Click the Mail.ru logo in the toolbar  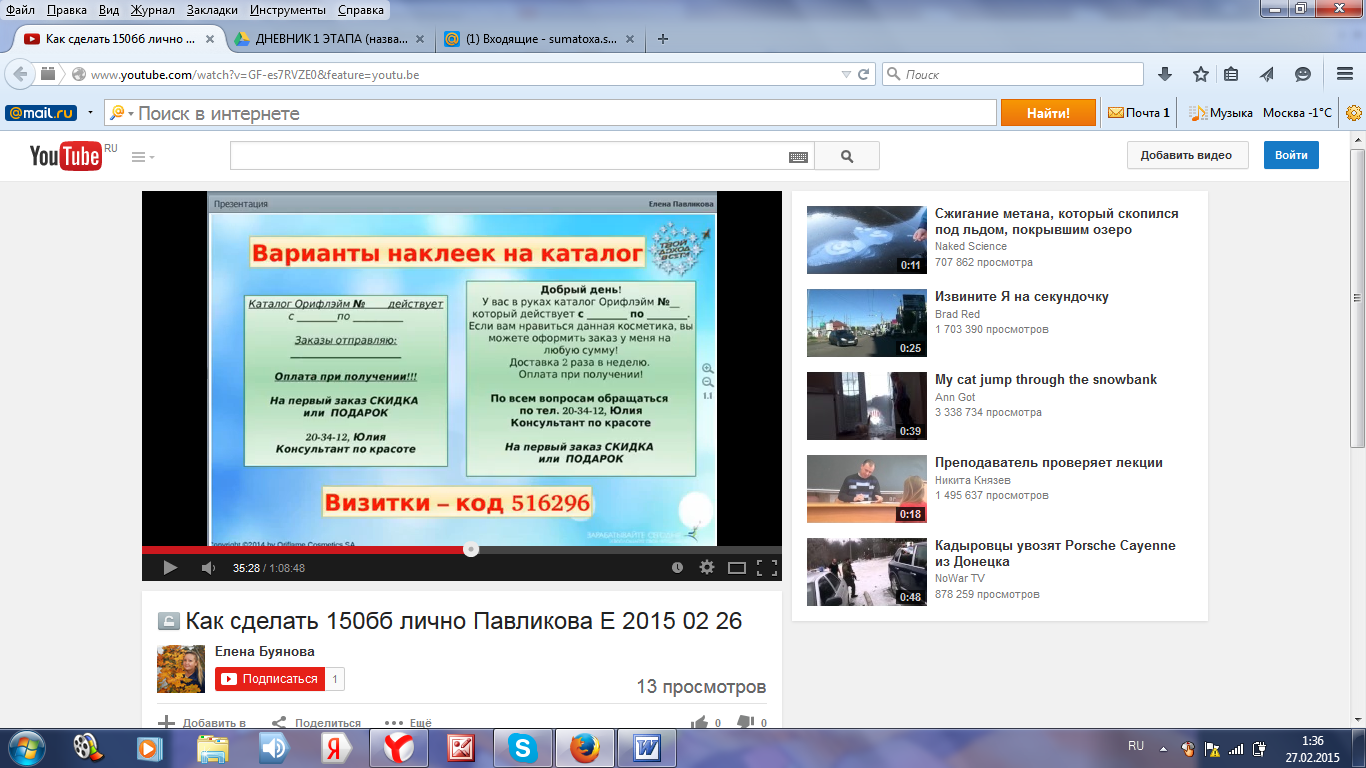pyautogui.click(x=41, y=113)
